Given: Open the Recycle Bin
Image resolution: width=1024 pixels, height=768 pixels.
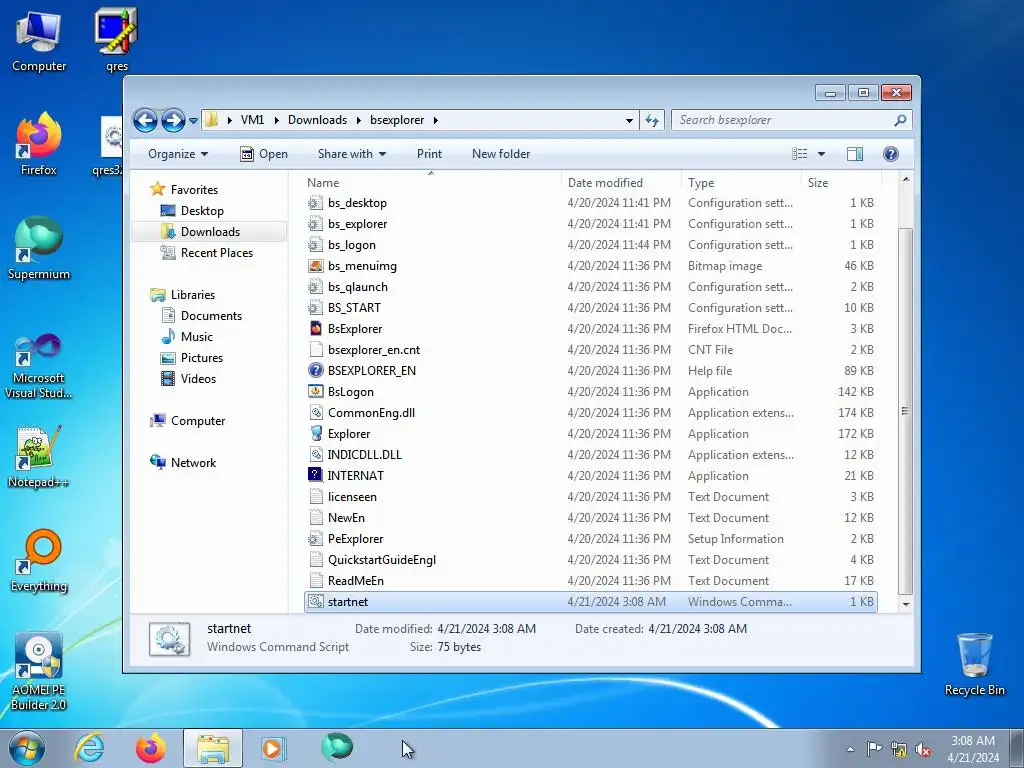Looking at the screenshot, I should tap(974, 665).
